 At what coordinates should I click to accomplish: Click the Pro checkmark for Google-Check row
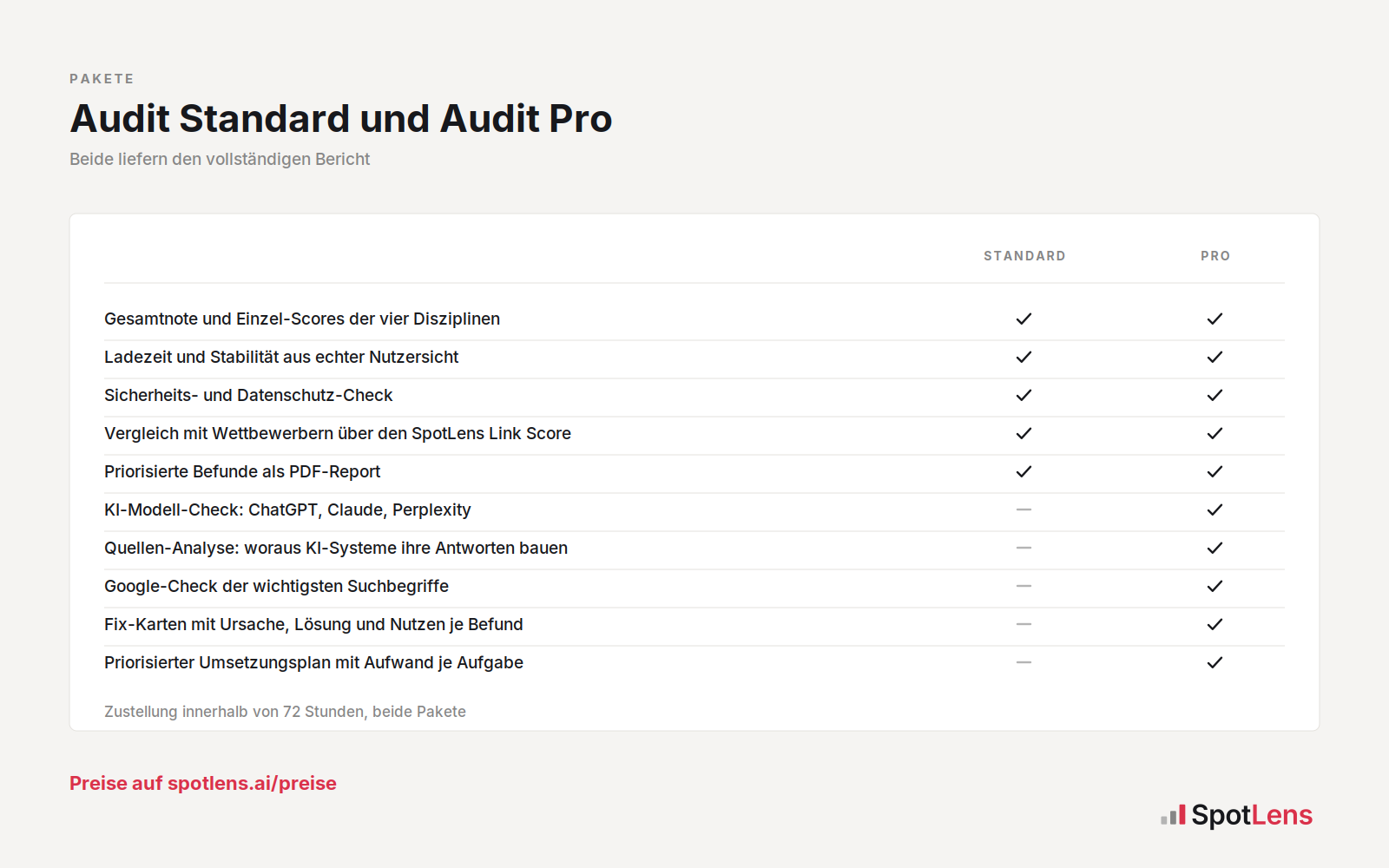(1215, 586)
